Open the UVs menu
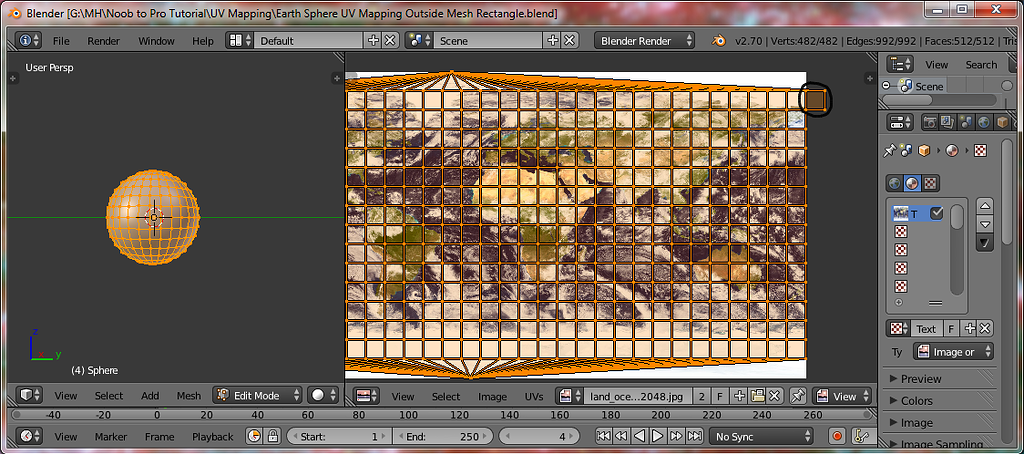This screenshot has width=1024, height=454. pos(534,396)
